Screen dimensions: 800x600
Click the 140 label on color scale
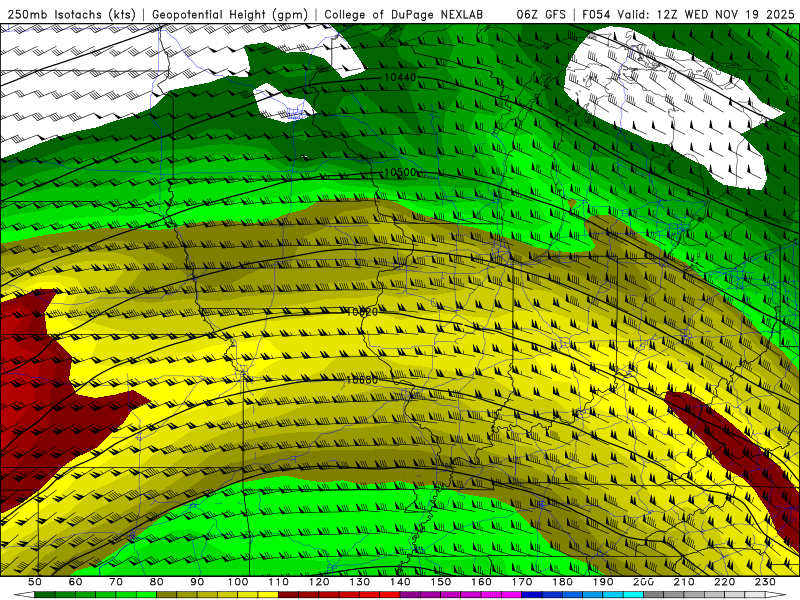click(400, 582)
